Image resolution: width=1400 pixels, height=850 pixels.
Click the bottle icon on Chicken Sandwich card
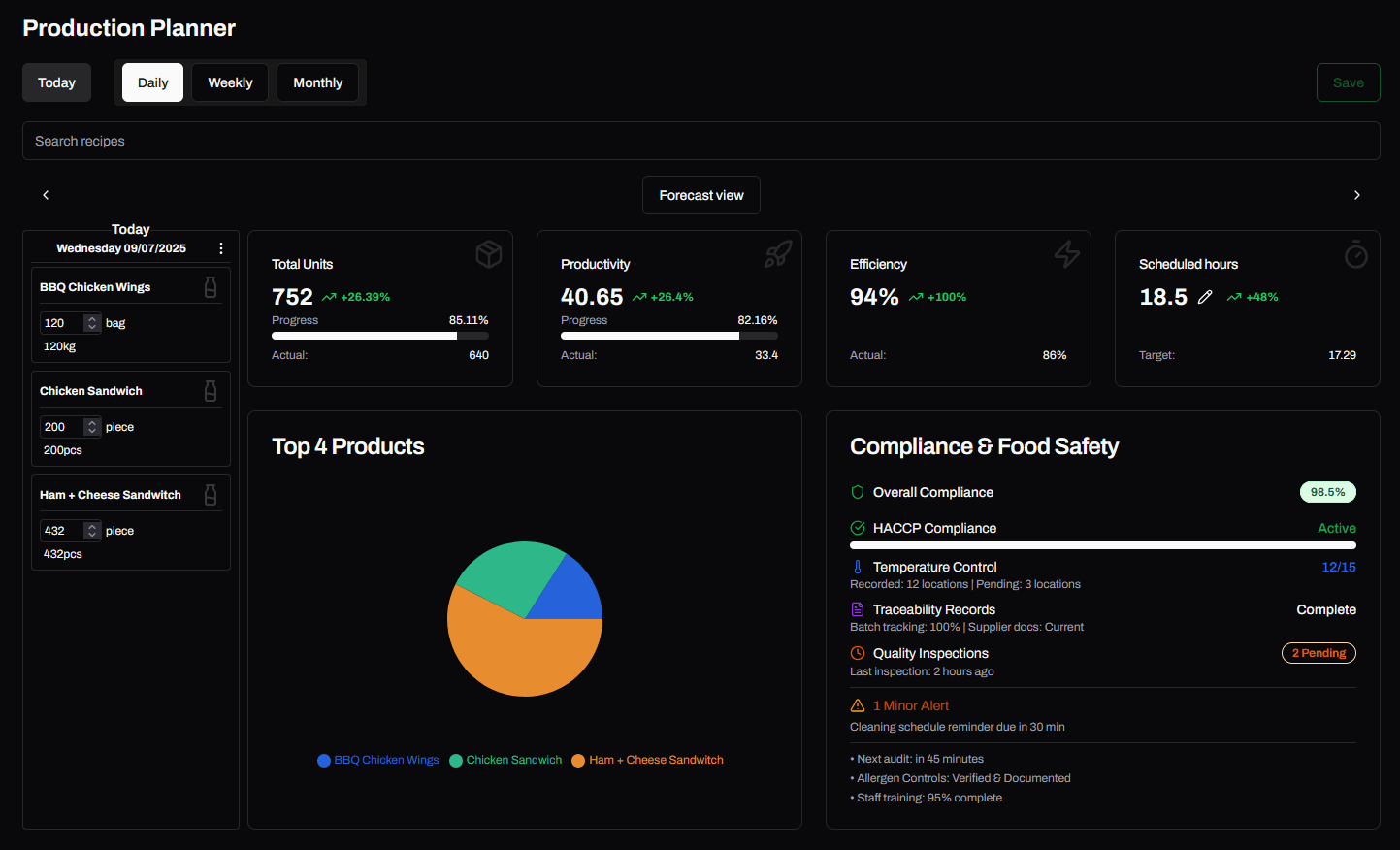211,391
